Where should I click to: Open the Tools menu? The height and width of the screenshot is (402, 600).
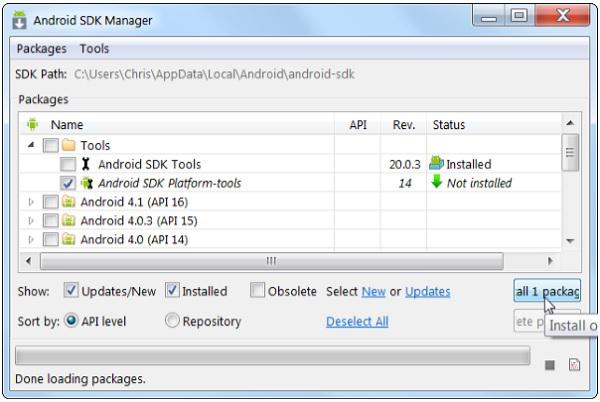tap(95, 48)
